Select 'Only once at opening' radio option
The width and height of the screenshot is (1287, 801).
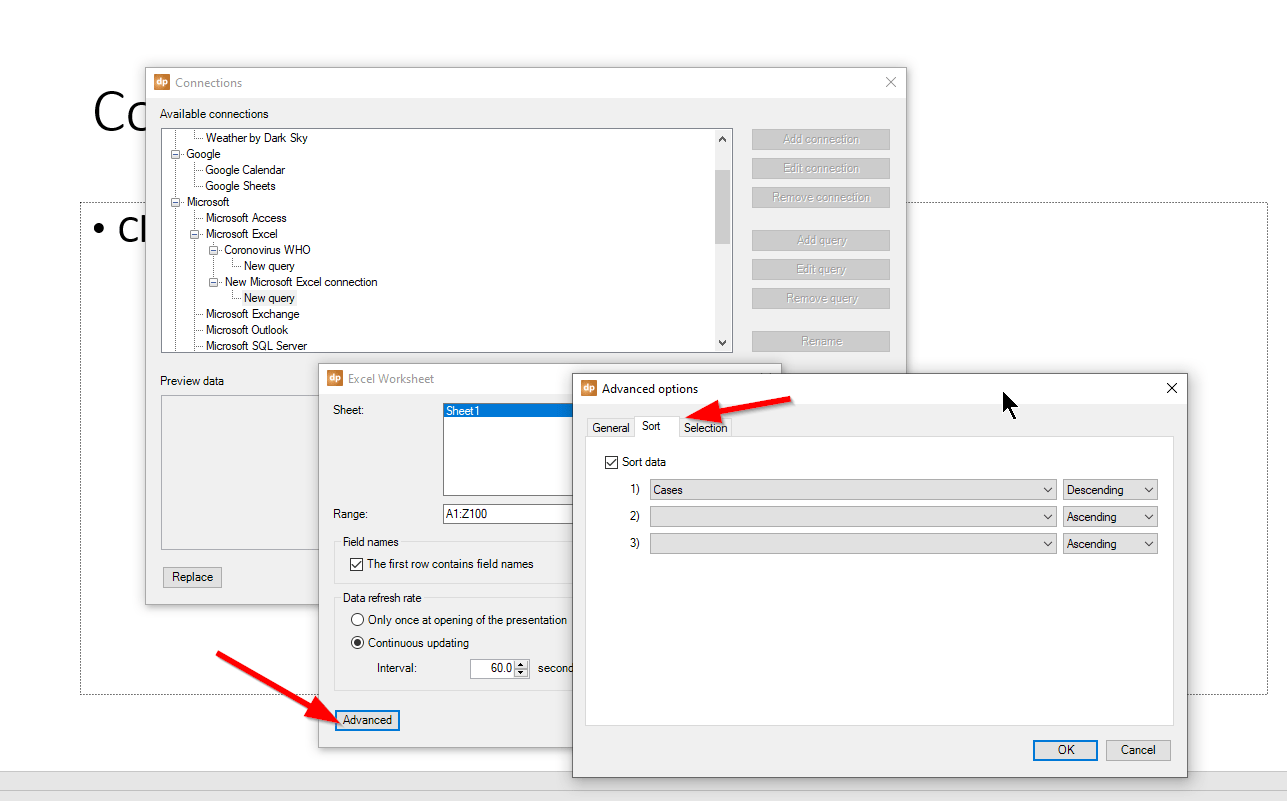click(x=357, y=620)
